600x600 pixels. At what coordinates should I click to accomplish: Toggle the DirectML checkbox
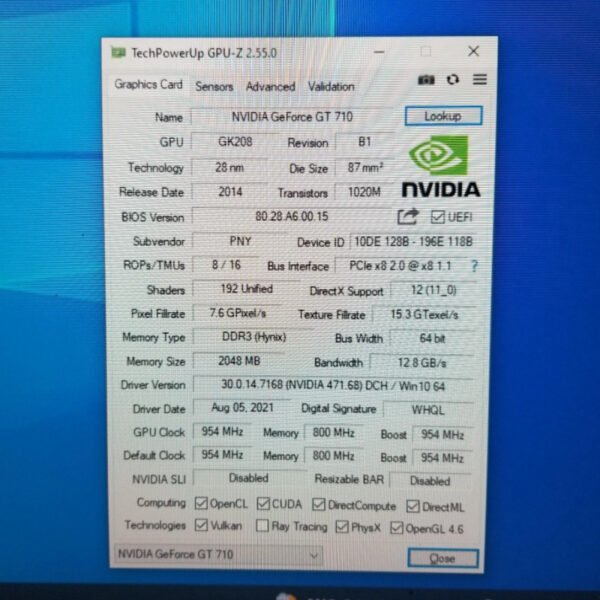(412, 506)
